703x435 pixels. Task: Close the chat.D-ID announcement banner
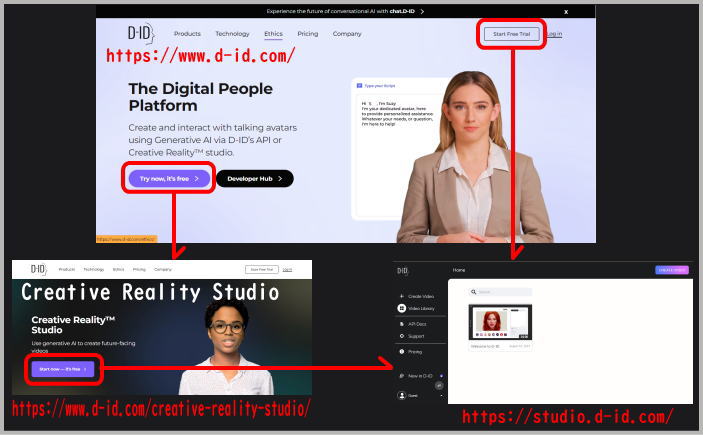pos(565,12)
